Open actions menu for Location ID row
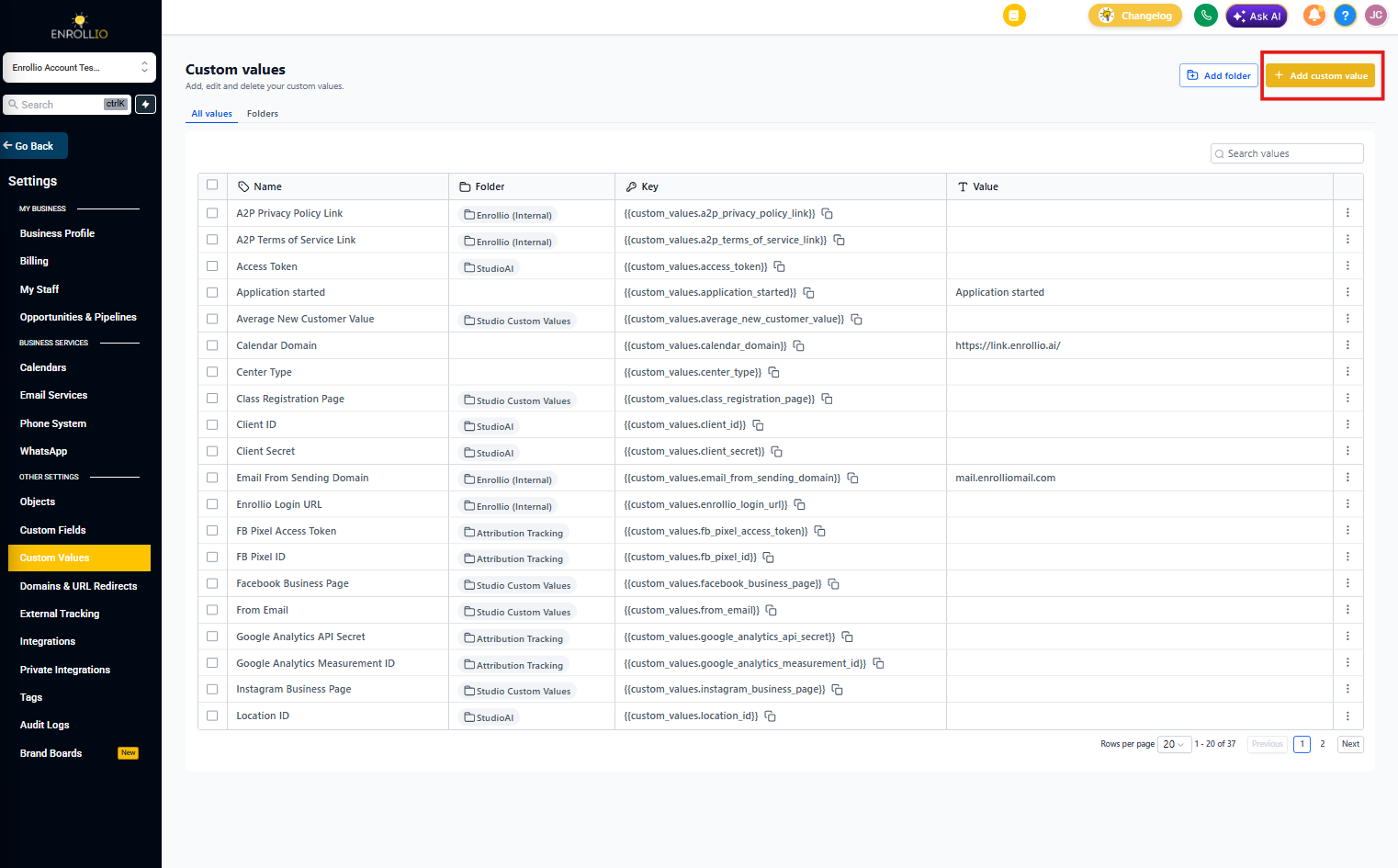The image size is (1398, 868). click(x=1347, y=716)
